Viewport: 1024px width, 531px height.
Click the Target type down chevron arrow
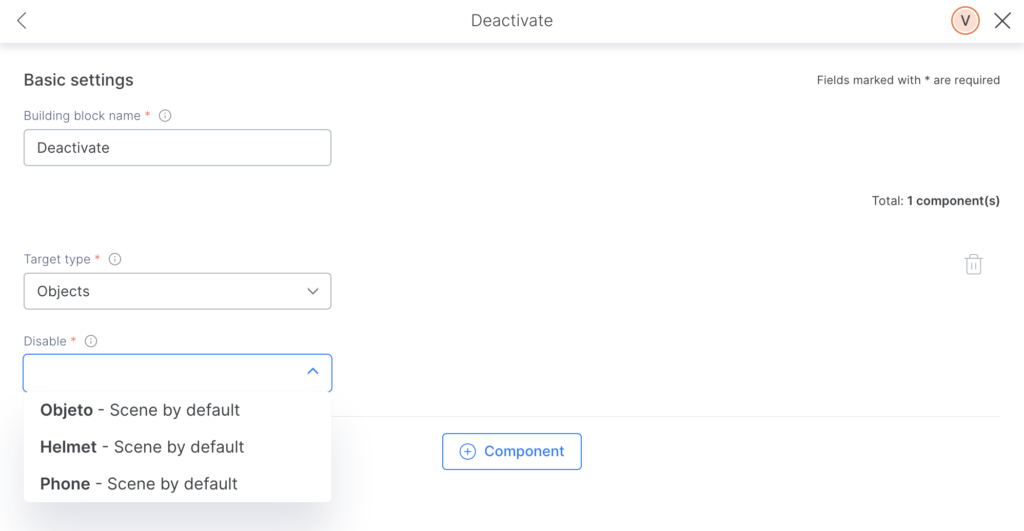(x=313, y=291)
